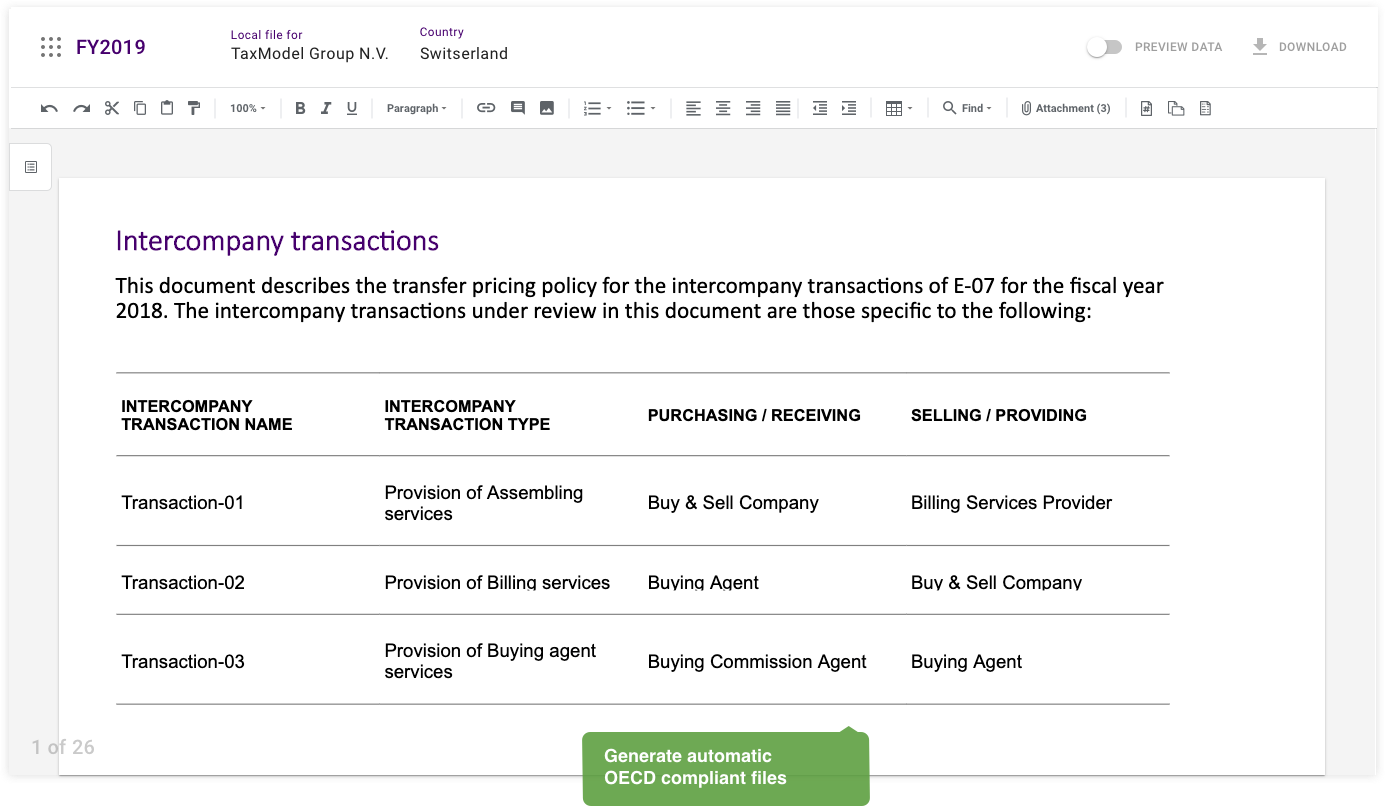
Task: Click the page number document icon
Action: pos(1147,108)
